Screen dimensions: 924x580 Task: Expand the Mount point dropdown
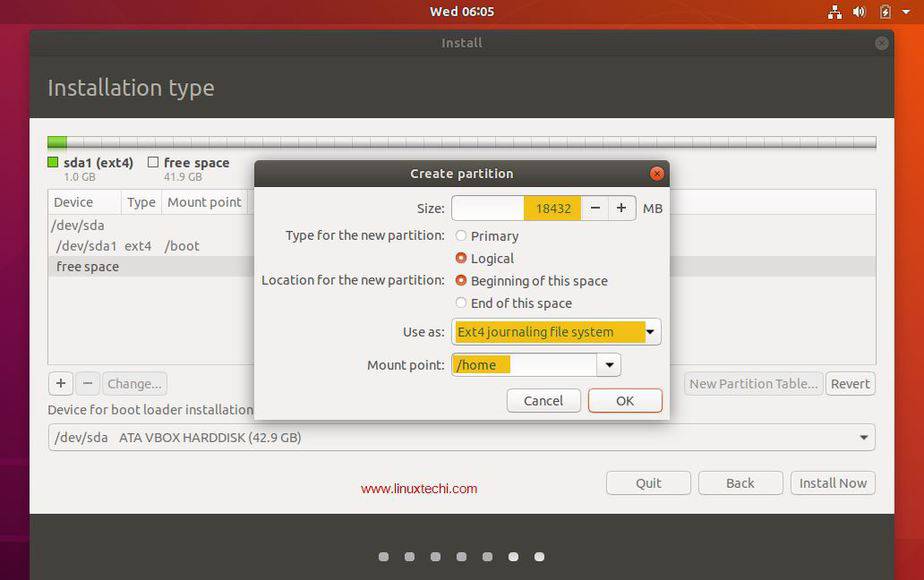pos(608,364)
